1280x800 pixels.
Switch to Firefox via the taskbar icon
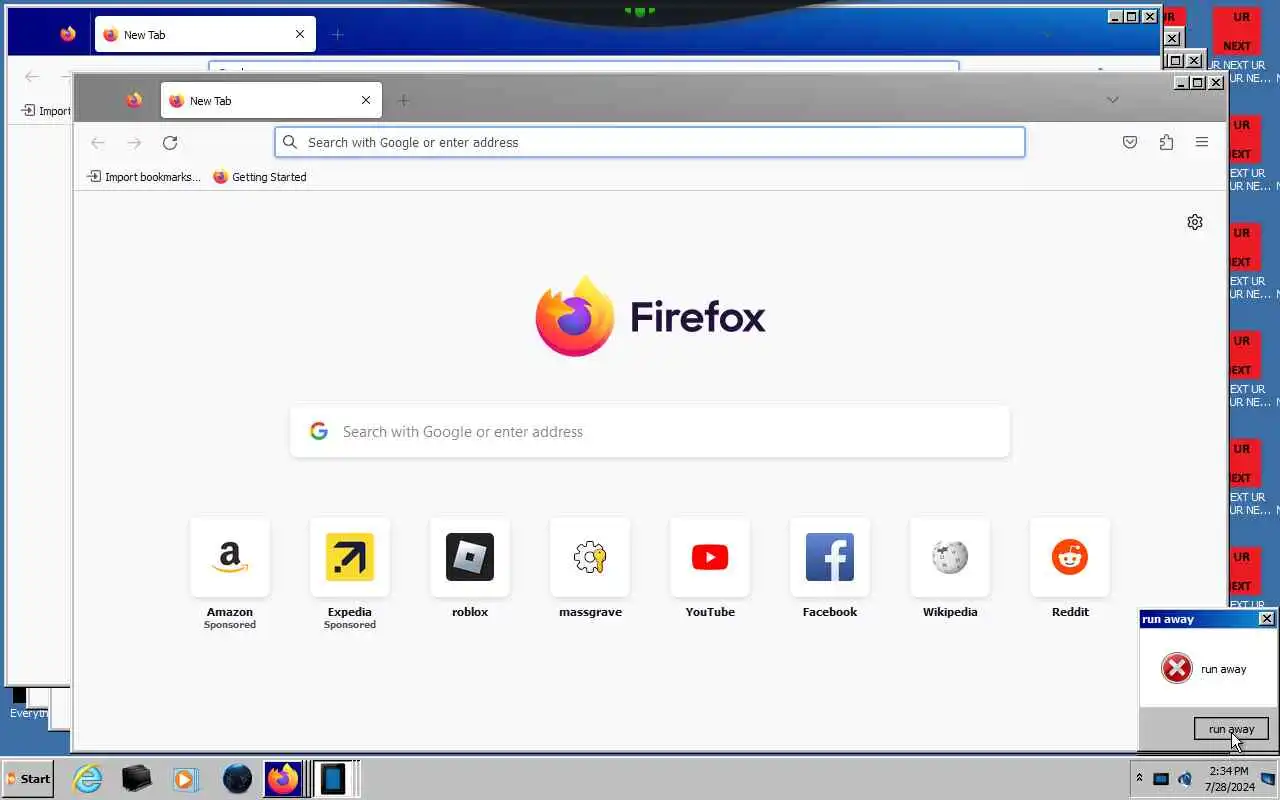pos(283,778)
